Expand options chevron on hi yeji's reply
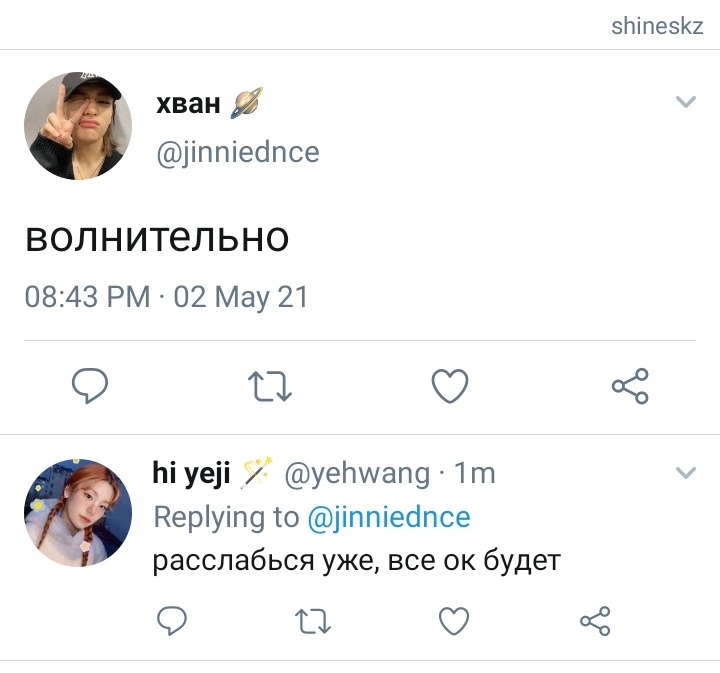The width and height of the screenshot is (720, 673). [686, 472]
